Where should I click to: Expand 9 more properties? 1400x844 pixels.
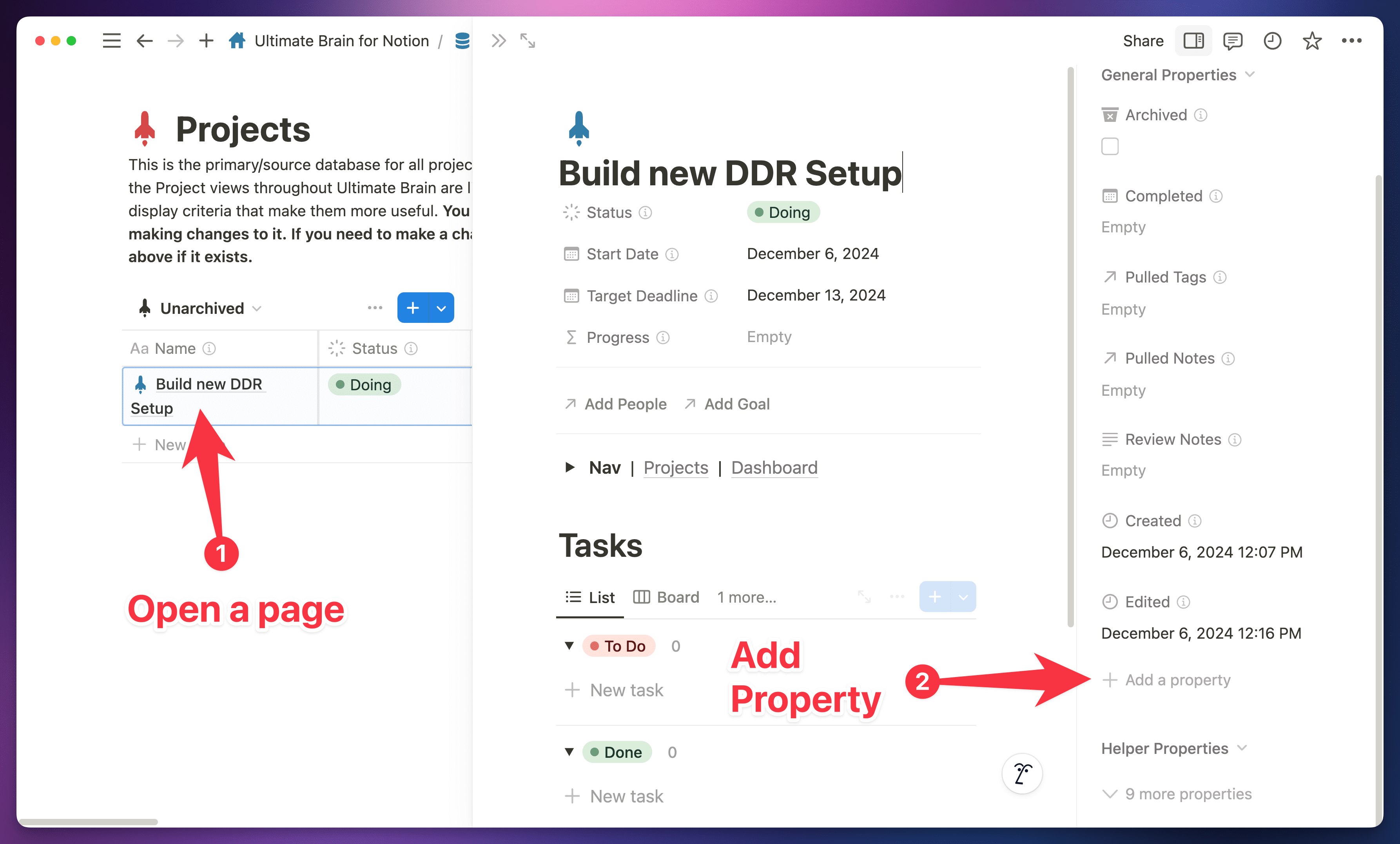(x=1177, y=793)
